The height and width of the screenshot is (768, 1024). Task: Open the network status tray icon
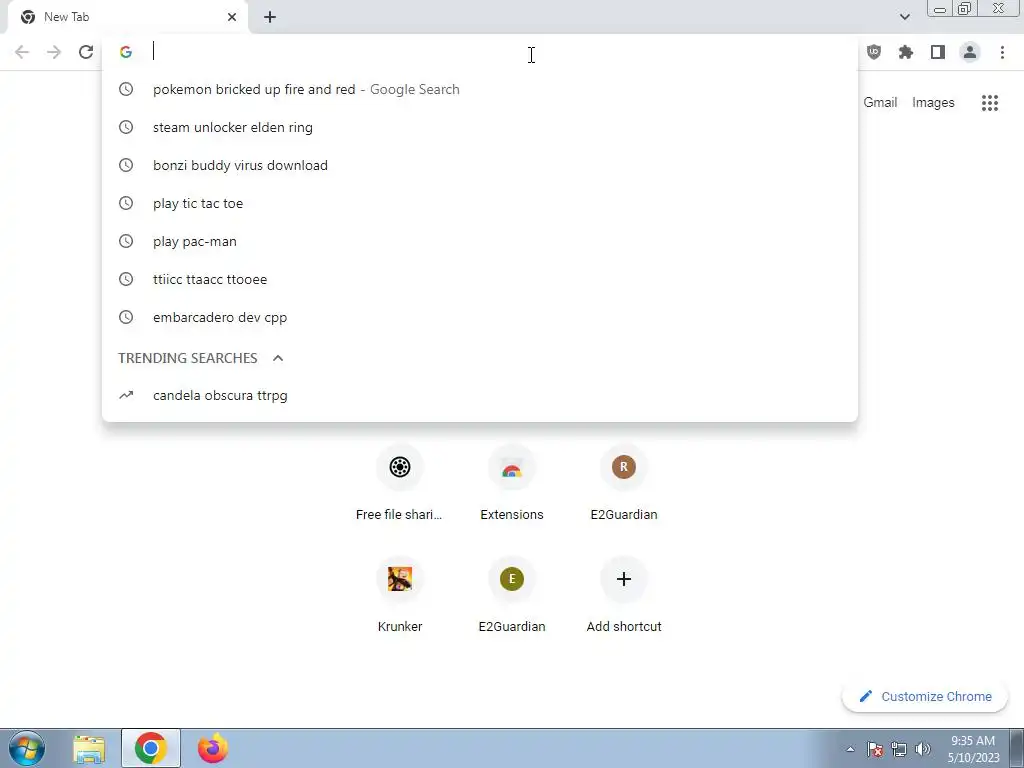click(x=899, y=749)
